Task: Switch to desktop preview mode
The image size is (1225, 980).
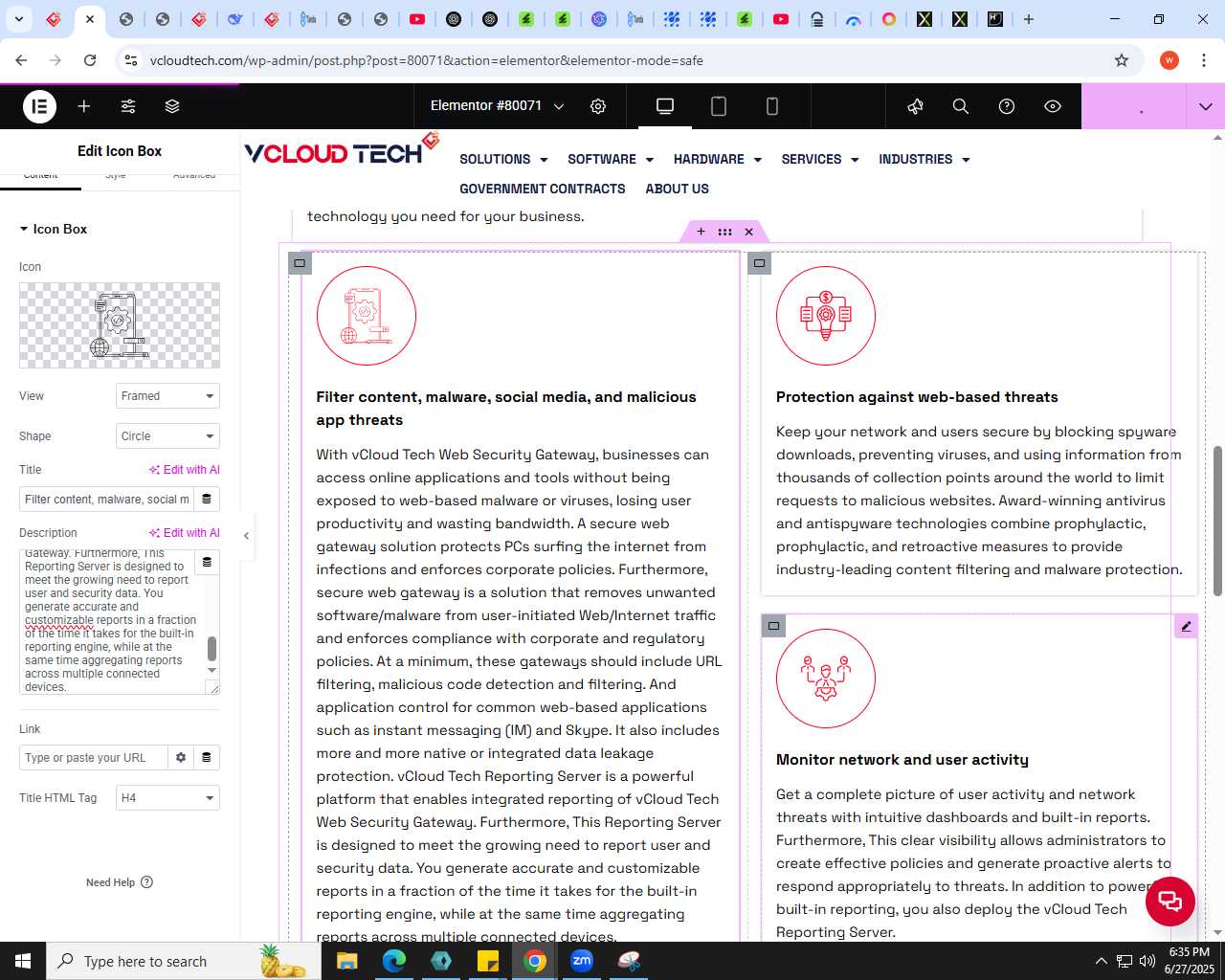Action: pyautogui.click(x=665, y=106)
